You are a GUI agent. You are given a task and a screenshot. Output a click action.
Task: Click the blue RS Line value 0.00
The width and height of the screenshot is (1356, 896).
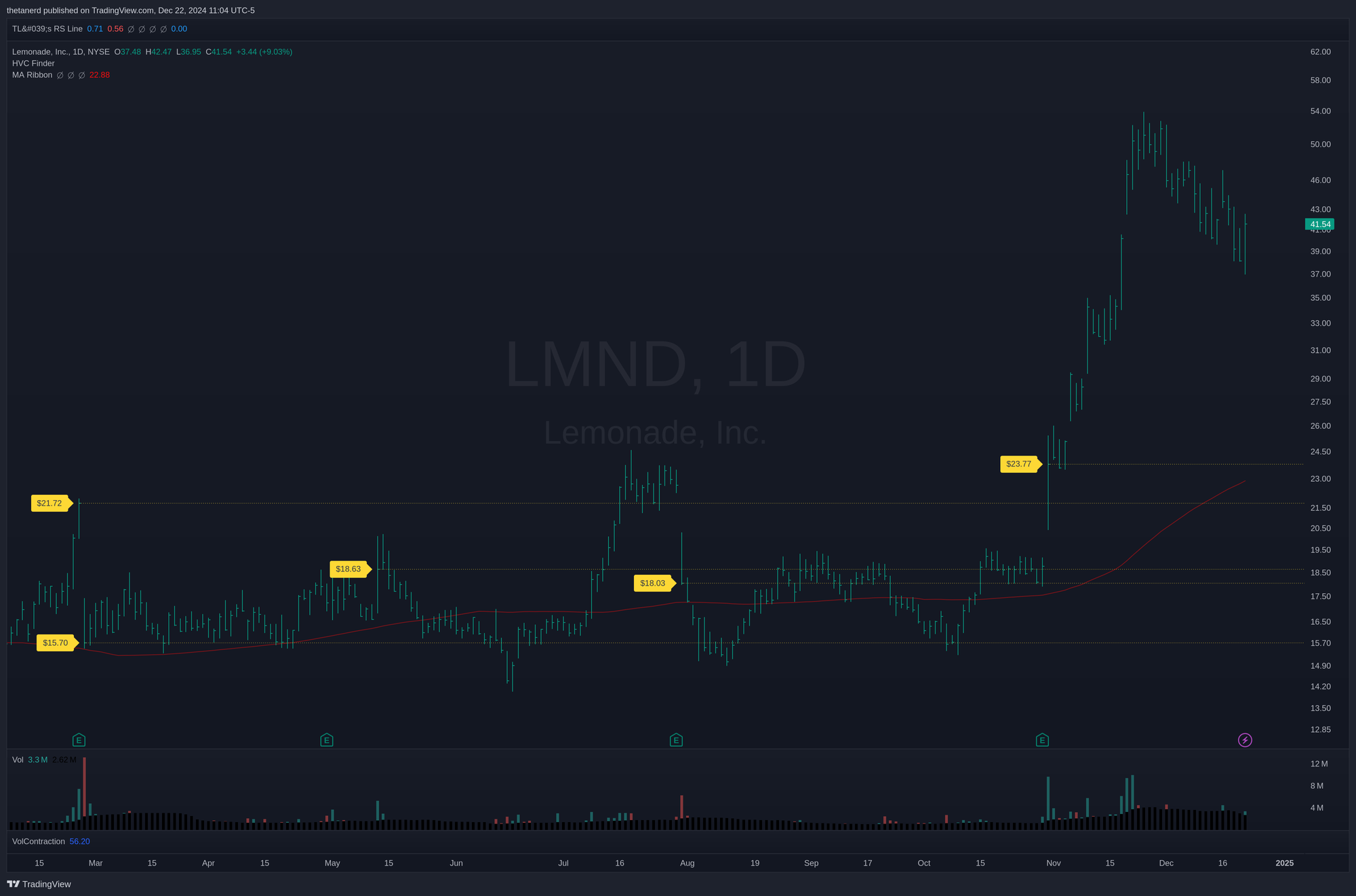pyautogui.click(x=179, y=29)
